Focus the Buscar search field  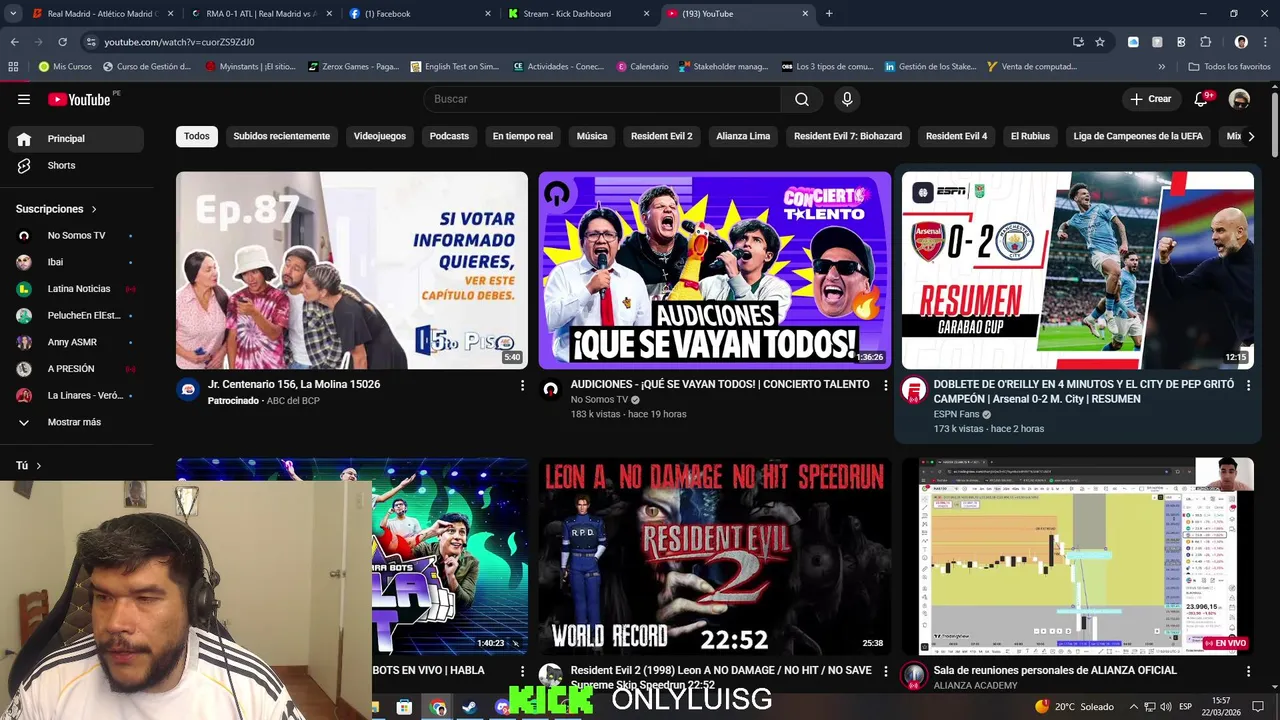pyautogui.click(x=603, y=99)
